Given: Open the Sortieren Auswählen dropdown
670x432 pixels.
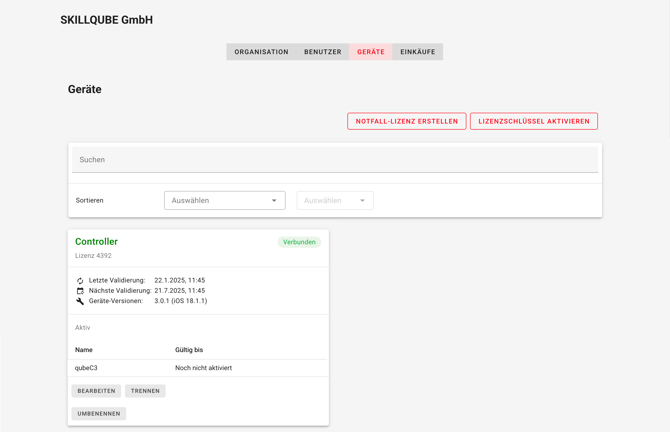Looking at the screenshot, I should tap(224, 200).
